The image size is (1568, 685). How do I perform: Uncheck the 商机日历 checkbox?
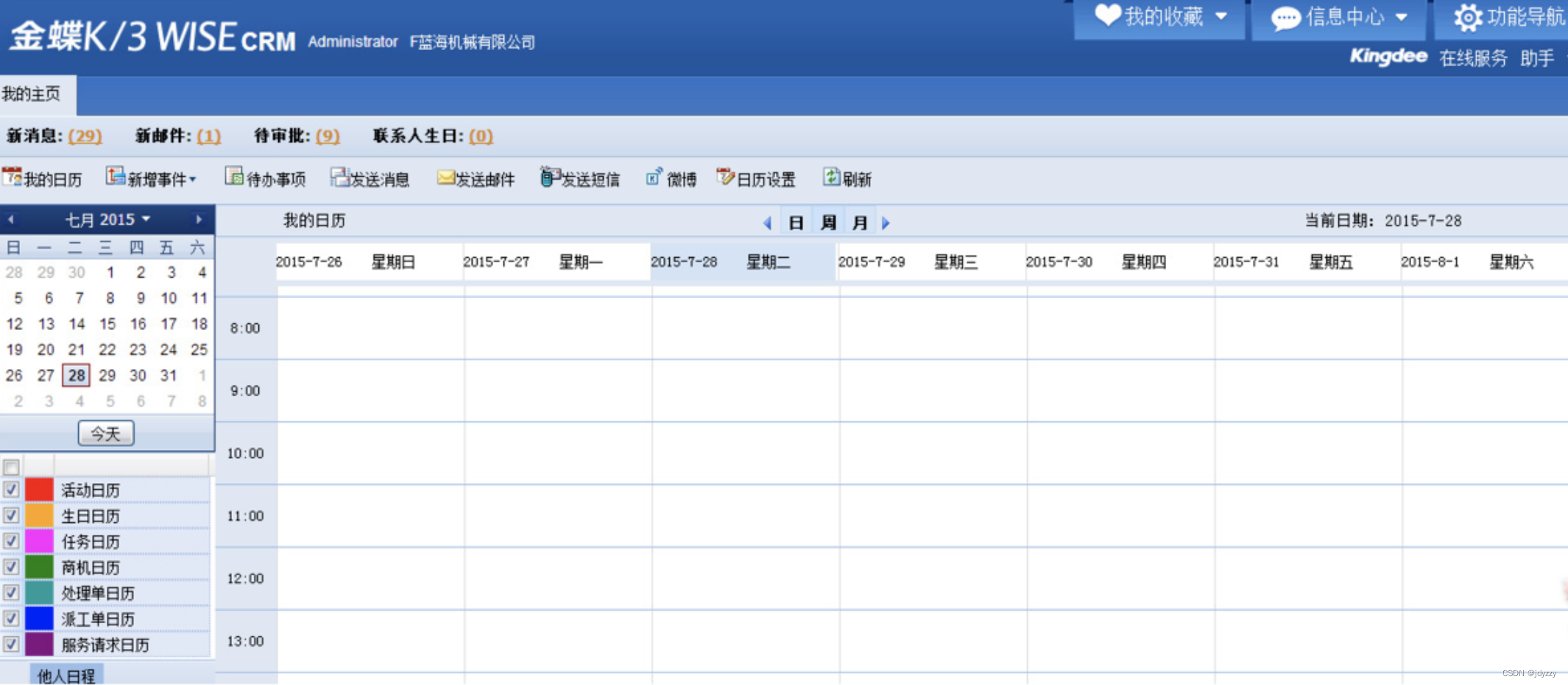click(x=11, y=566)
